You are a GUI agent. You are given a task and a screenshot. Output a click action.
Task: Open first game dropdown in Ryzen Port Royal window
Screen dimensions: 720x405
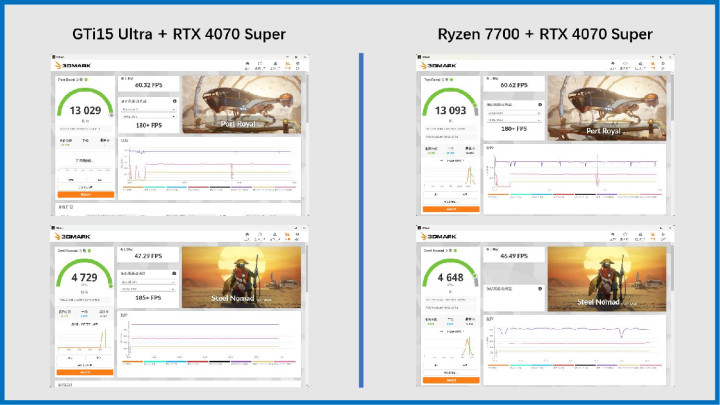point(513,113)
